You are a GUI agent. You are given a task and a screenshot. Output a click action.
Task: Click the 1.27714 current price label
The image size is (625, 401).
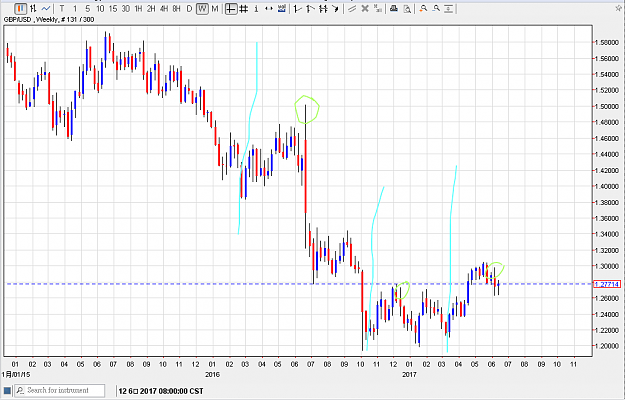click(x=606, y=284)
